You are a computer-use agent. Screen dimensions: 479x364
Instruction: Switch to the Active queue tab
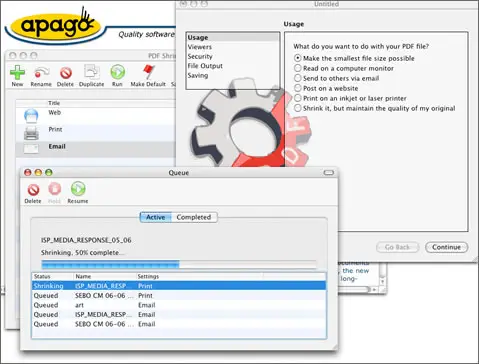point(156,217)
